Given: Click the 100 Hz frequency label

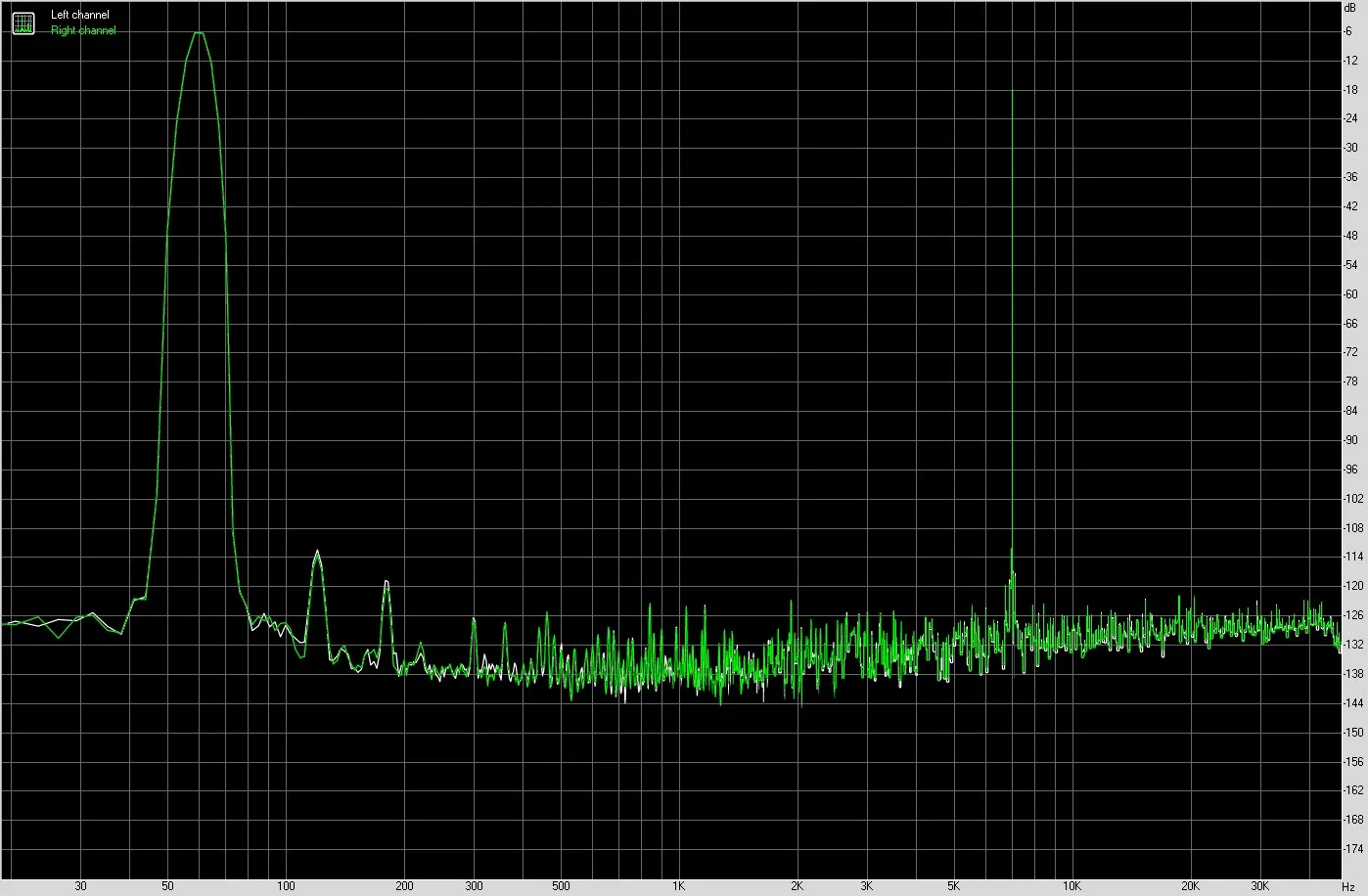Looking at the screenshot, I should coord(286,886).
